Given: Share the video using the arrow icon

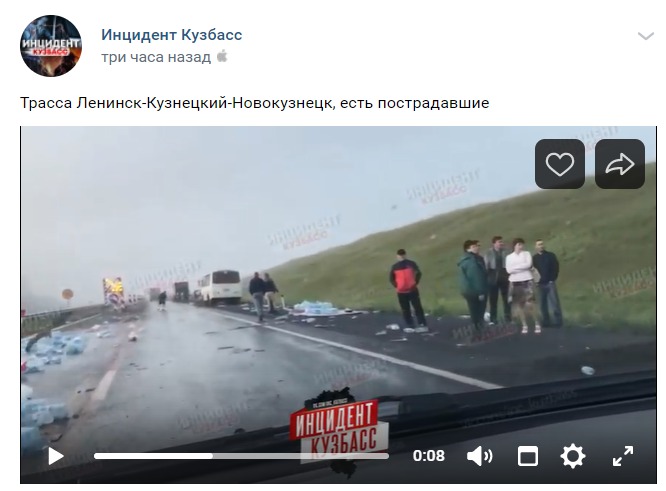Looking at the screenshot, I should point(620,164).
